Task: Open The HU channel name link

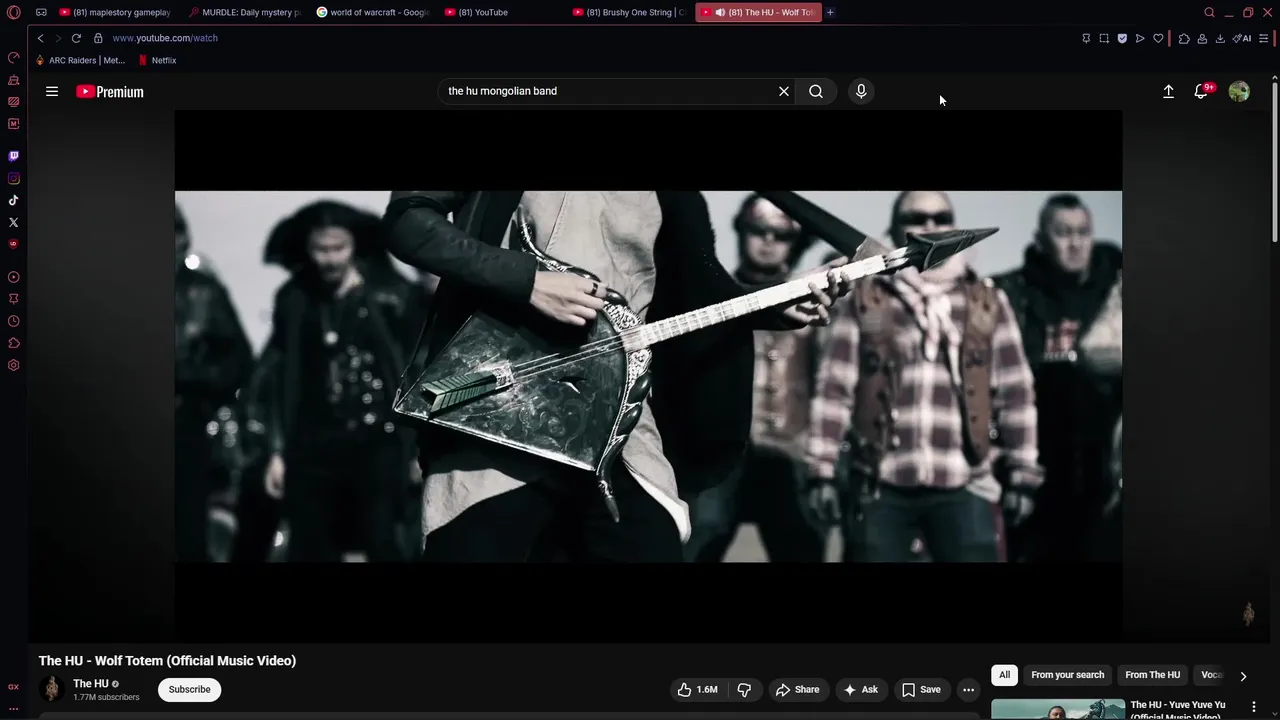Action: pos(91,684)
